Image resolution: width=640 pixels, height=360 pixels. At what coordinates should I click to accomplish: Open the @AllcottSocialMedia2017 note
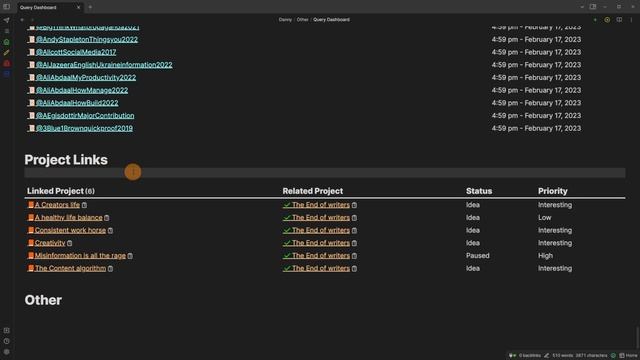[x=76, y=52]
